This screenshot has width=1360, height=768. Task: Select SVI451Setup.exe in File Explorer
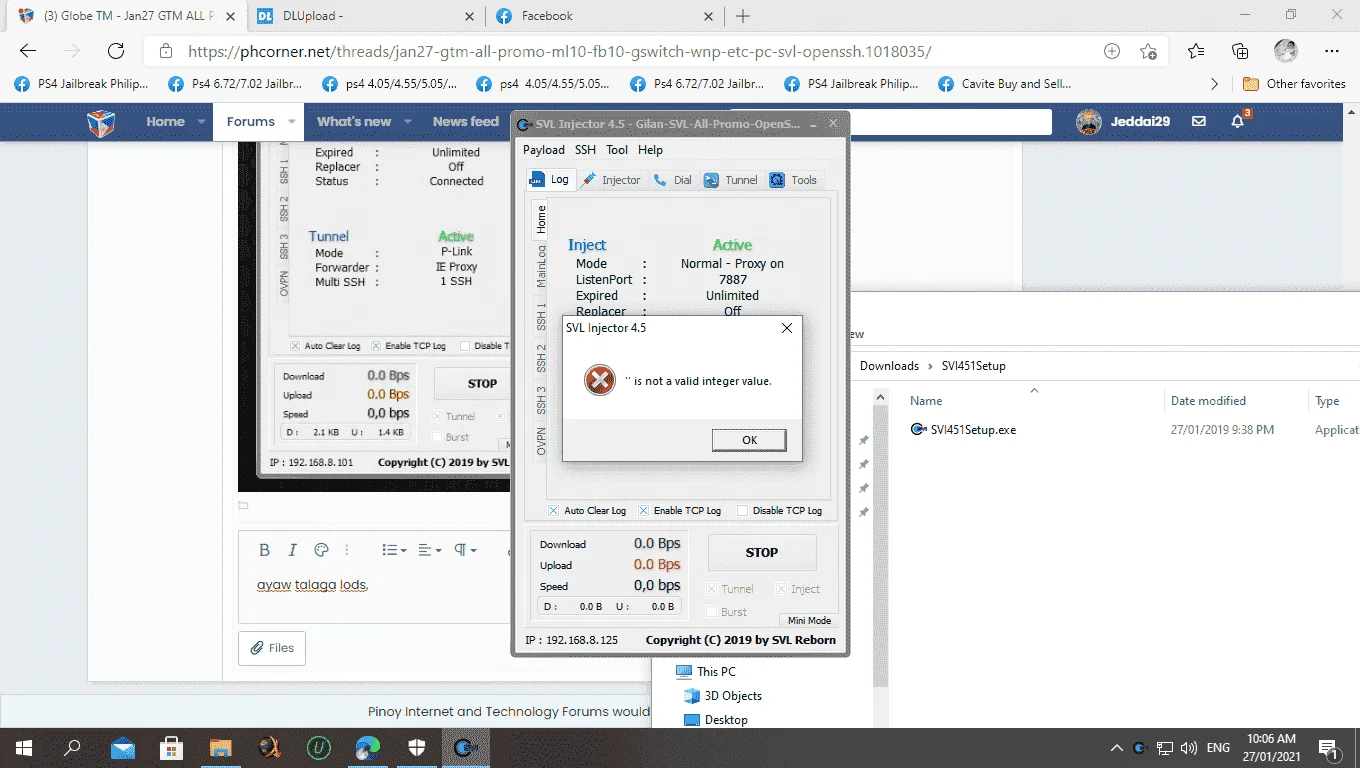tap(964, 430)
